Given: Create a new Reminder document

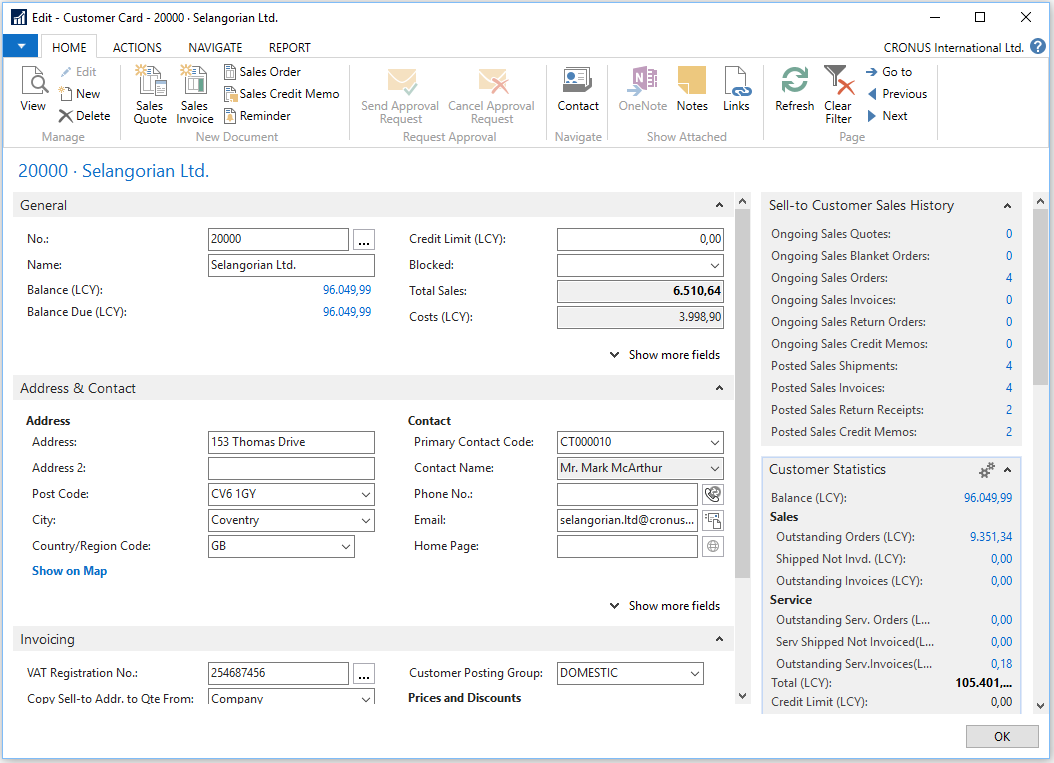Looking at the screenshot, I should (257, 116).
